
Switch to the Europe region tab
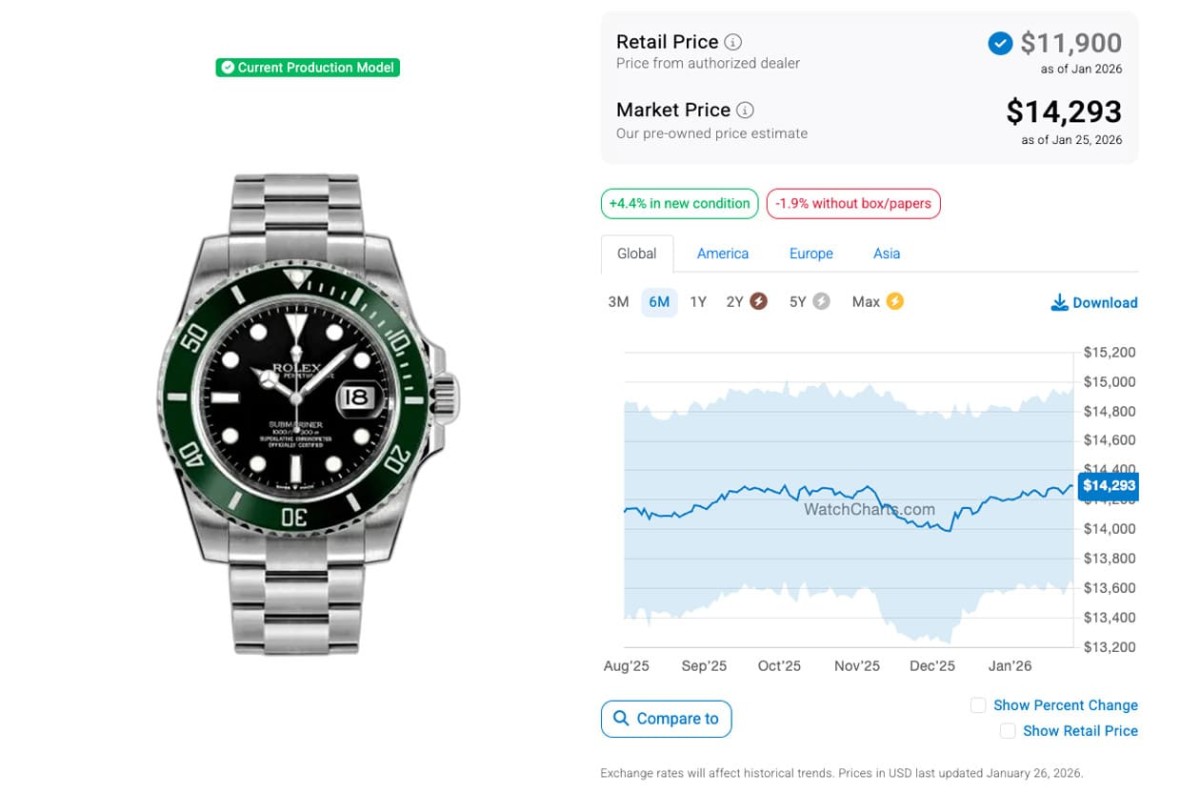pyautogui.click(x=811, y=253)
